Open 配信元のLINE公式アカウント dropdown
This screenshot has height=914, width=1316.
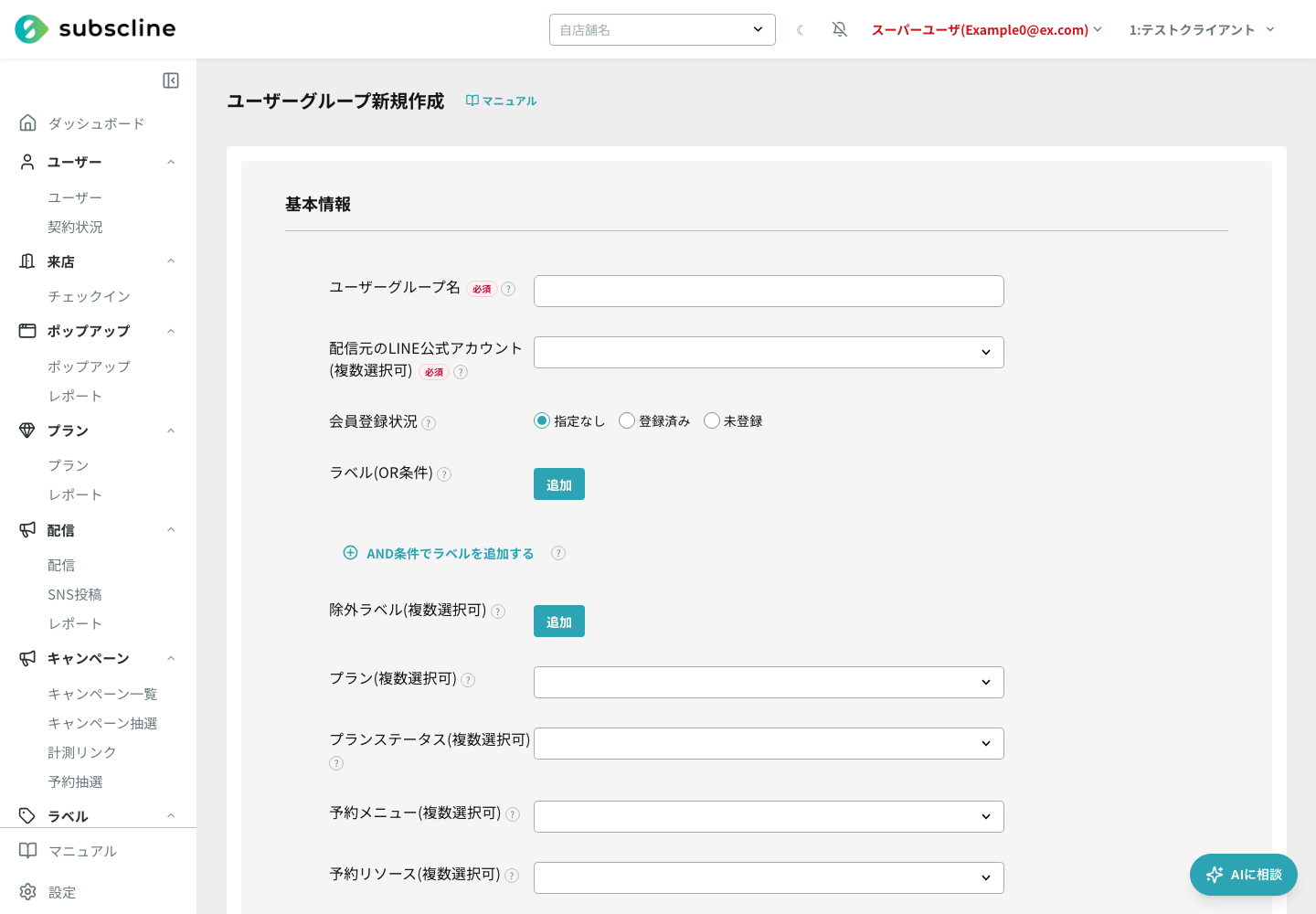click(769, 353)
